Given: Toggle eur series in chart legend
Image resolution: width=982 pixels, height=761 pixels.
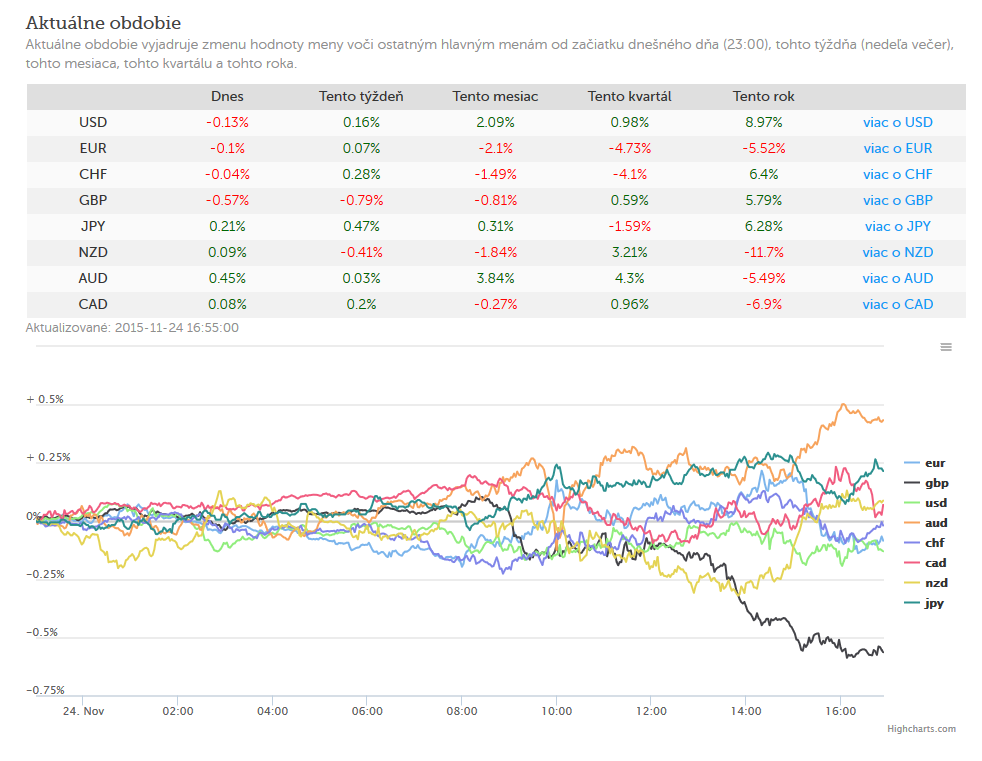Looking at the screenshot, I should point(925,463).
